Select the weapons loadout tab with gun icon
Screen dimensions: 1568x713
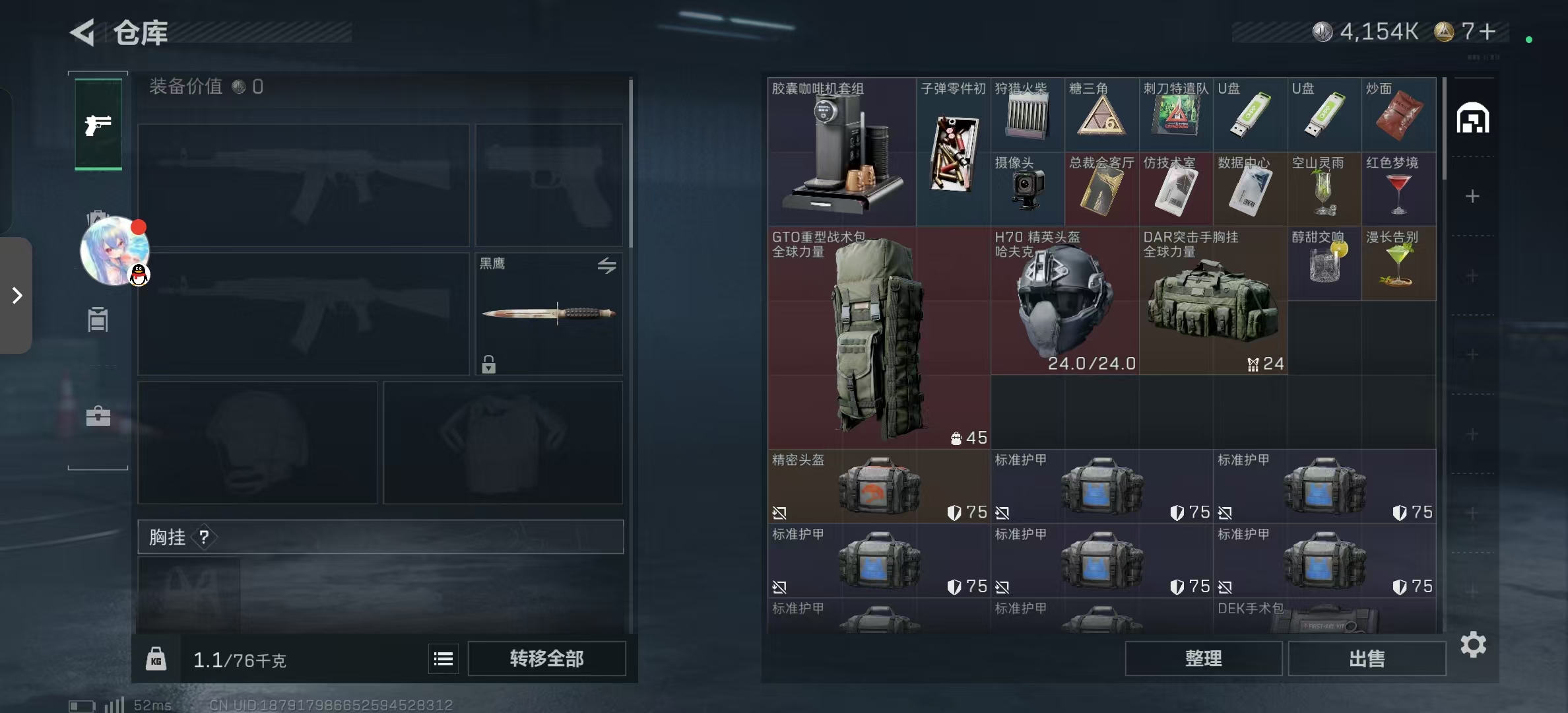coord(98,124)
